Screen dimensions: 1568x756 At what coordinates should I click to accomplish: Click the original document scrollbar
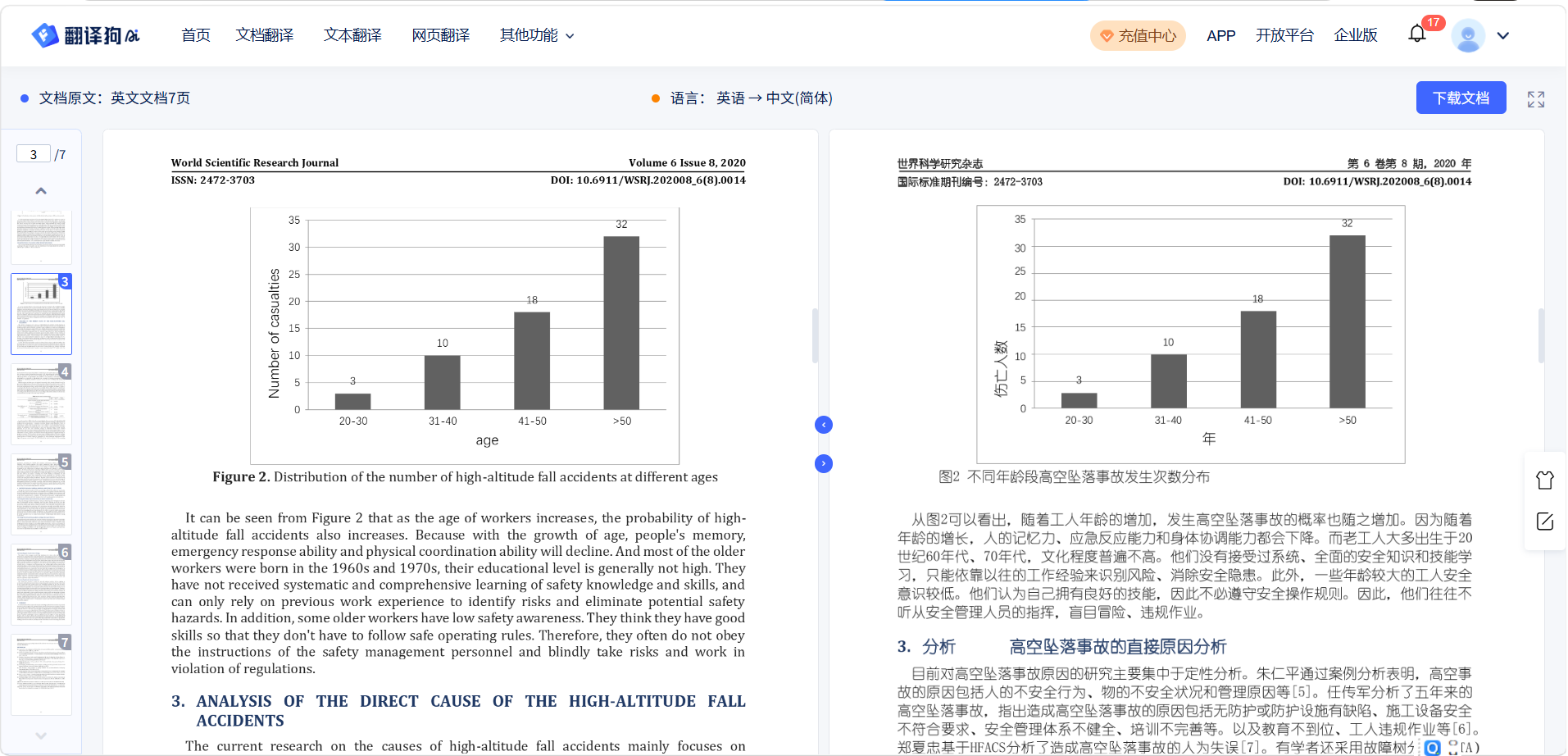815,335
